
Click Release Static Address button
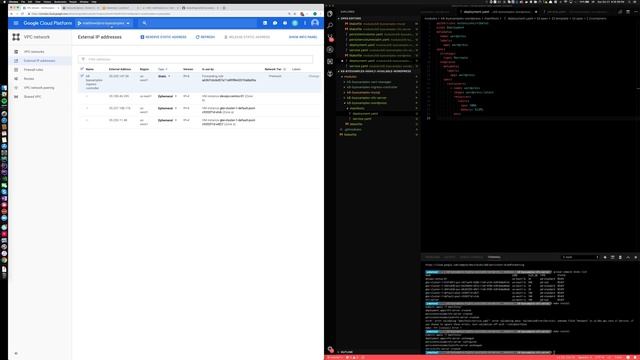click(x=247, y=37)
